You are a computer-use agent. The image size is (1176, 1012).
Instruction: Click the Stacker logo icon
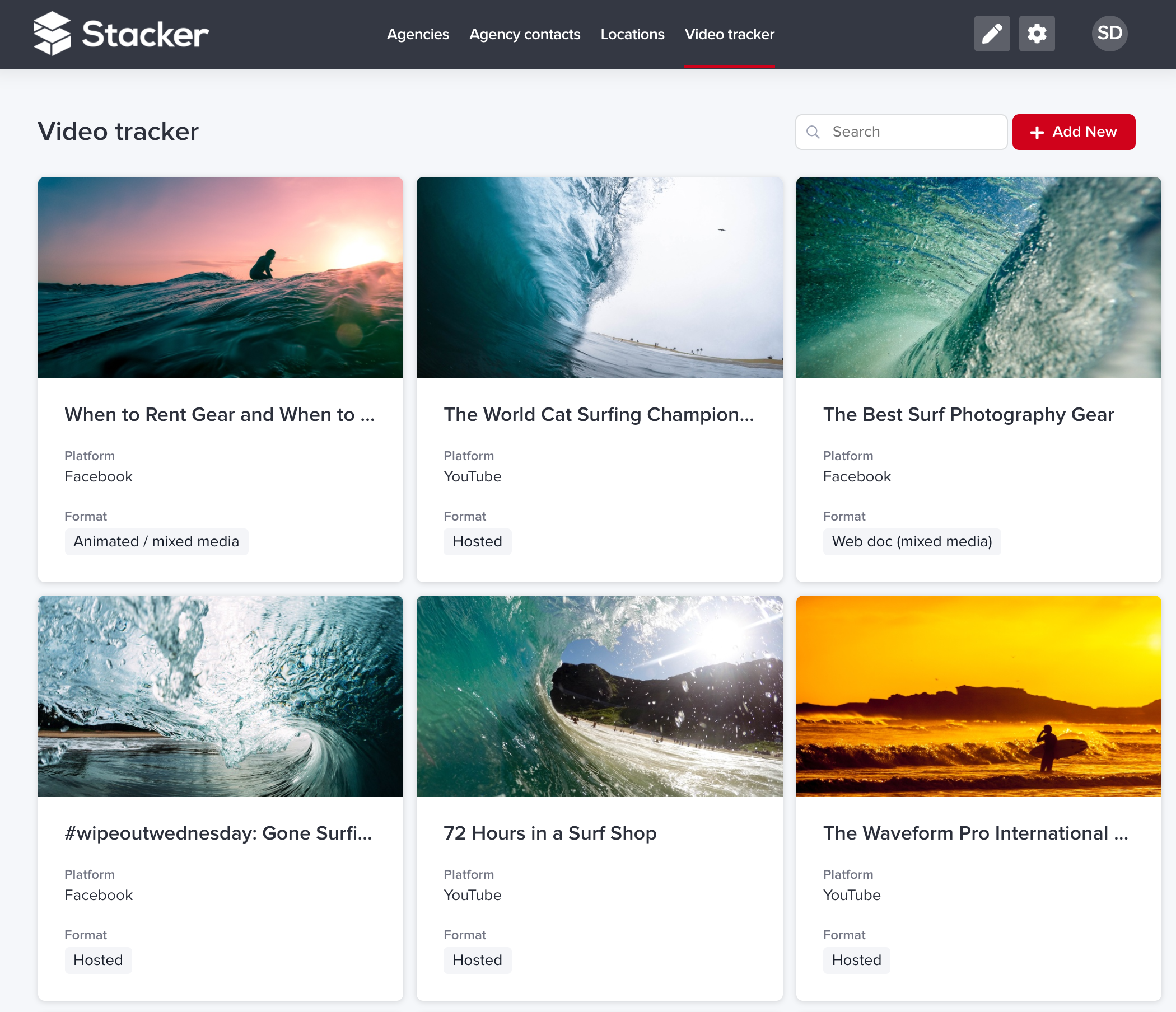tap(52, 34)
